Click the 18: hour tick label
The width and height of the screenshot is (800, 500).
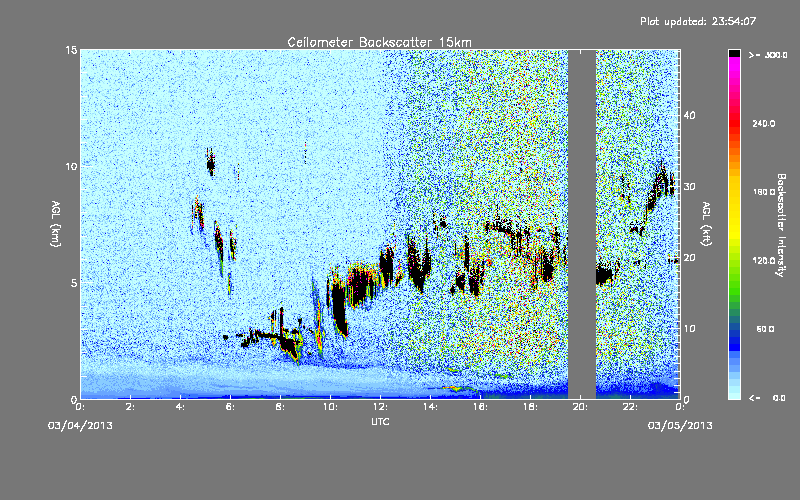[x=531, y=407]
